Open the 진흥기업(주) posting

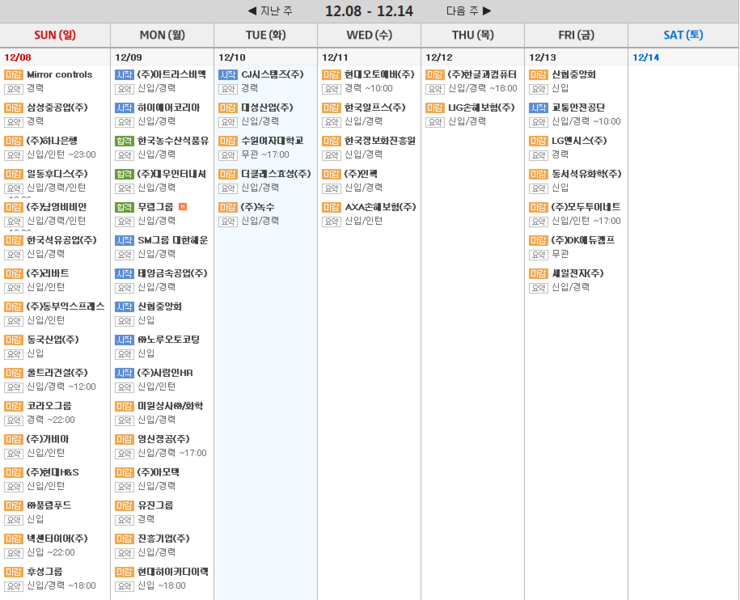163,539
